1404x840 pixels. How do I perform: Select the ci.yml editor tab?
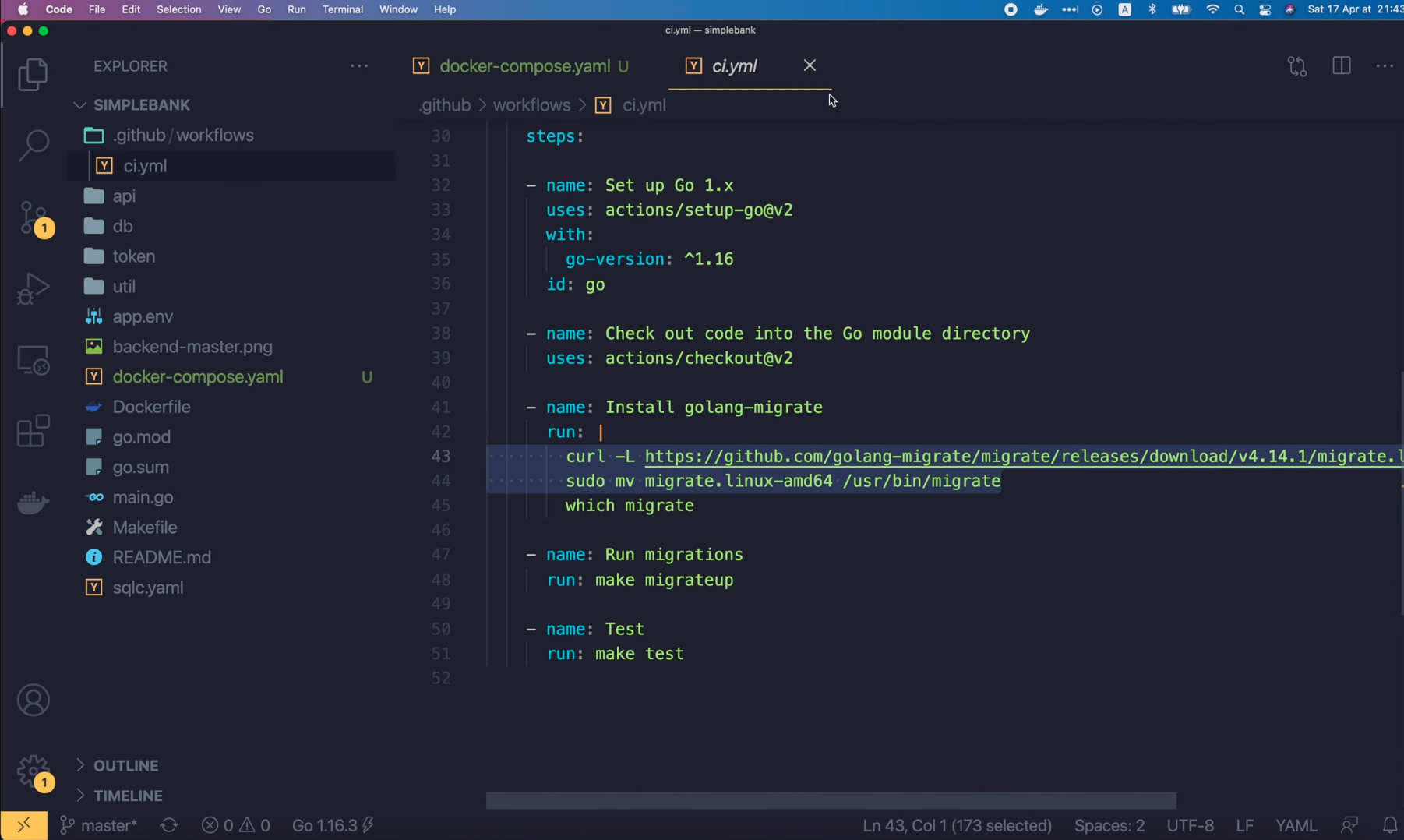734,66
